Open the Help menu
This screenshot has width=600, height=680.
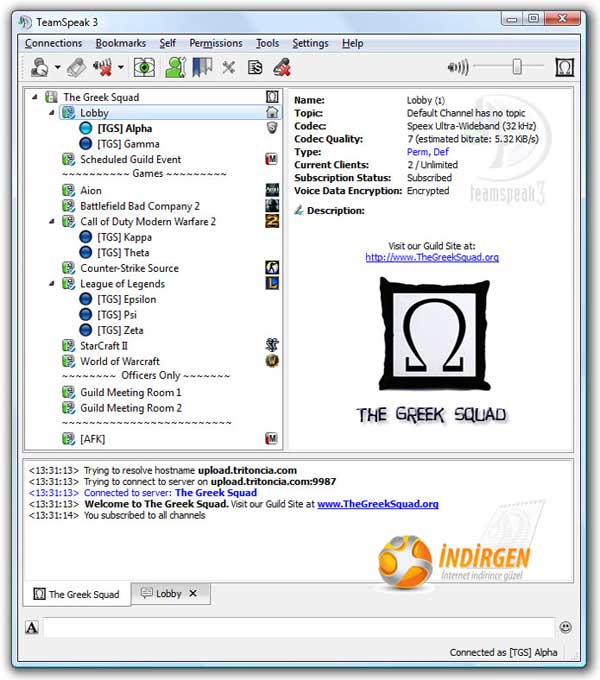coord(352,43)
